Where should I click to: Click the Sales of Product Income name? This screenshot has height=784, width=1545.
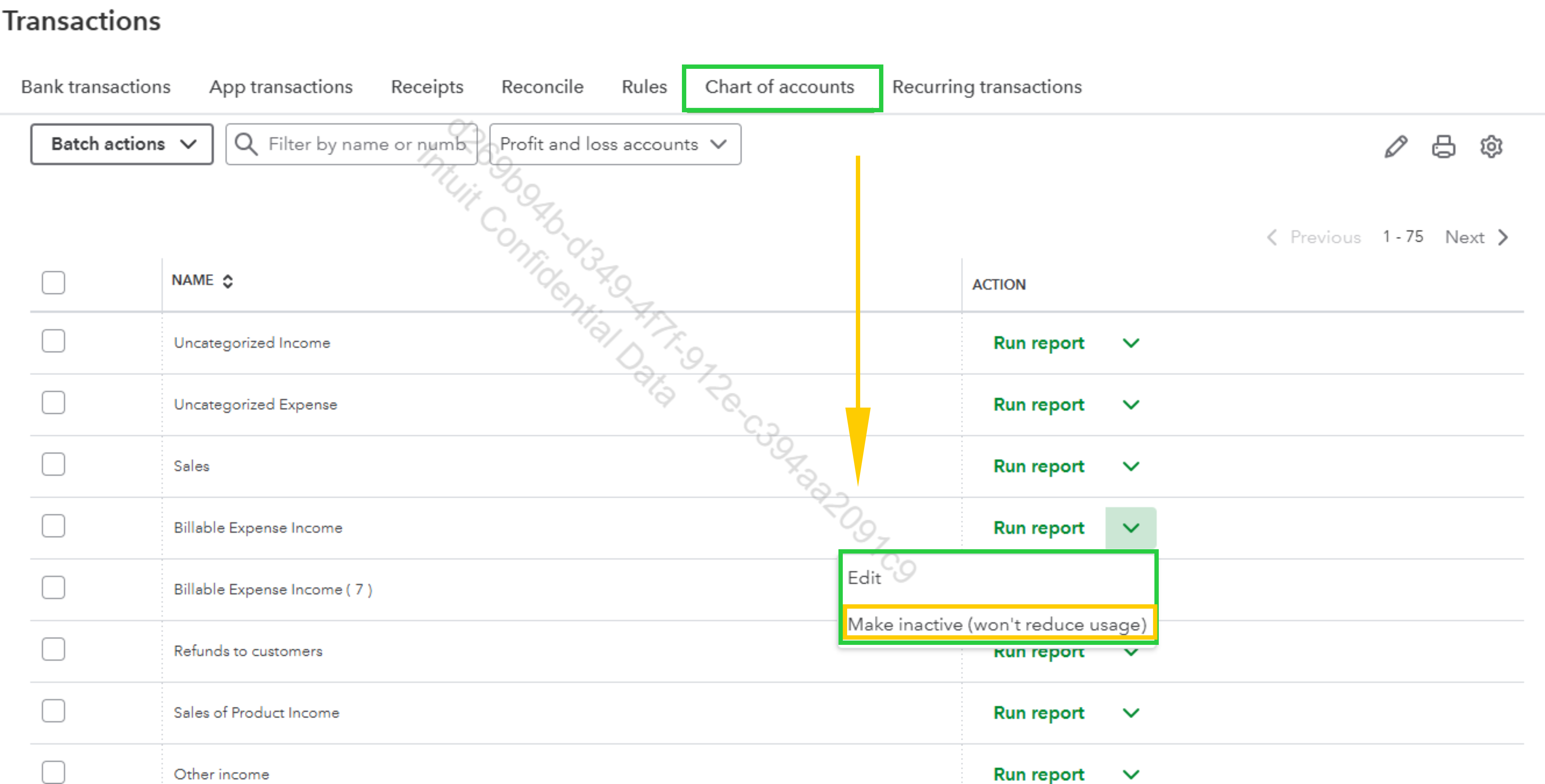point(256,713)
